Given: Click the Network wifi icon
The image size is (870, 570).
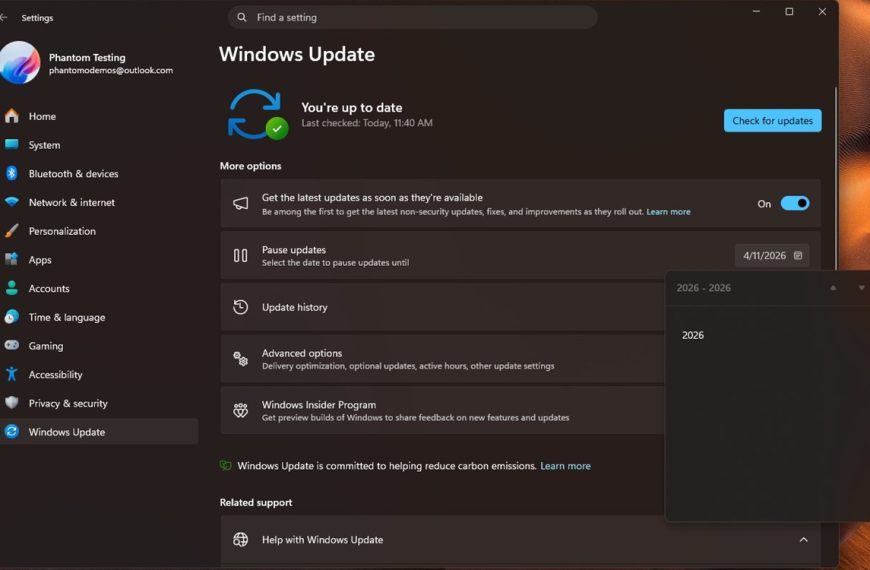Looking at the screenshot, I should pos(12,202).
